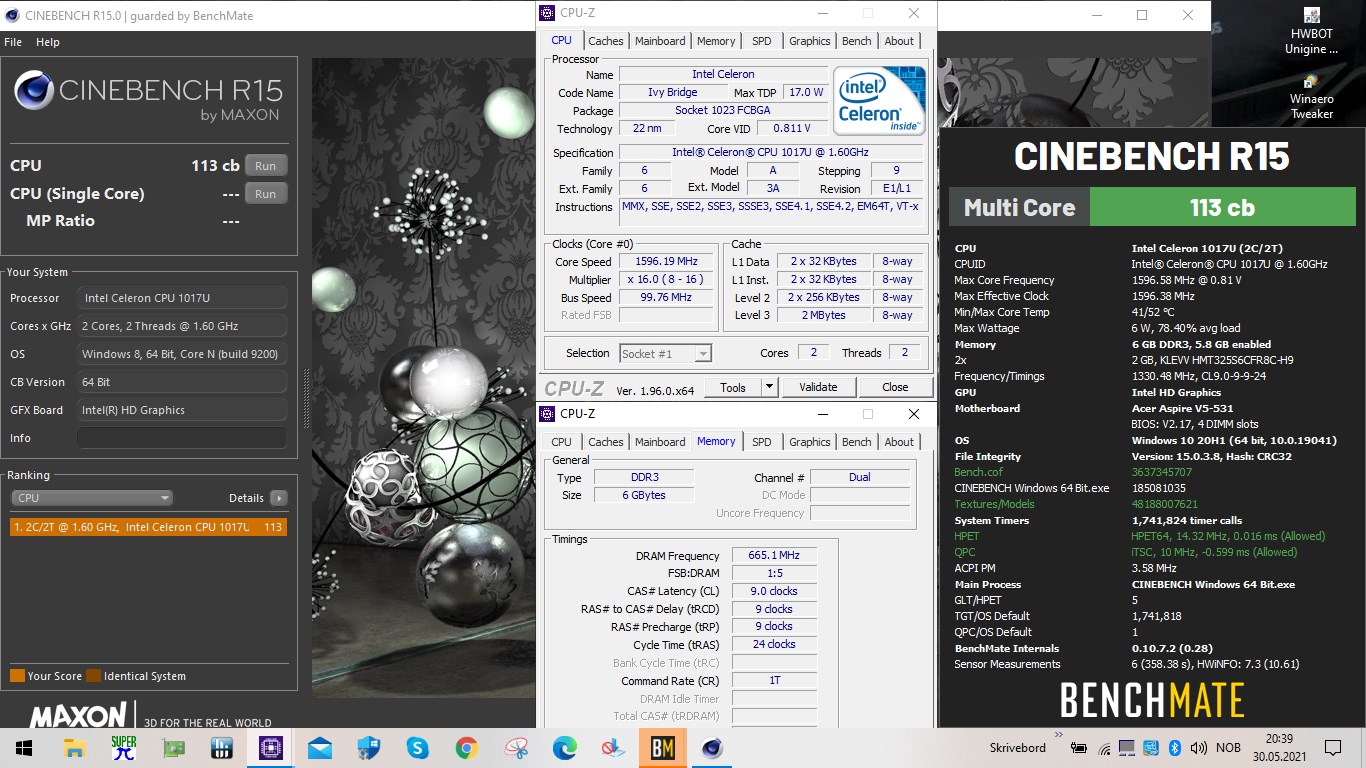Click the Bench.cof entry in BenchMate
Image resolution: width=1366 pixels, height=768 pixels.
[978, 472]
